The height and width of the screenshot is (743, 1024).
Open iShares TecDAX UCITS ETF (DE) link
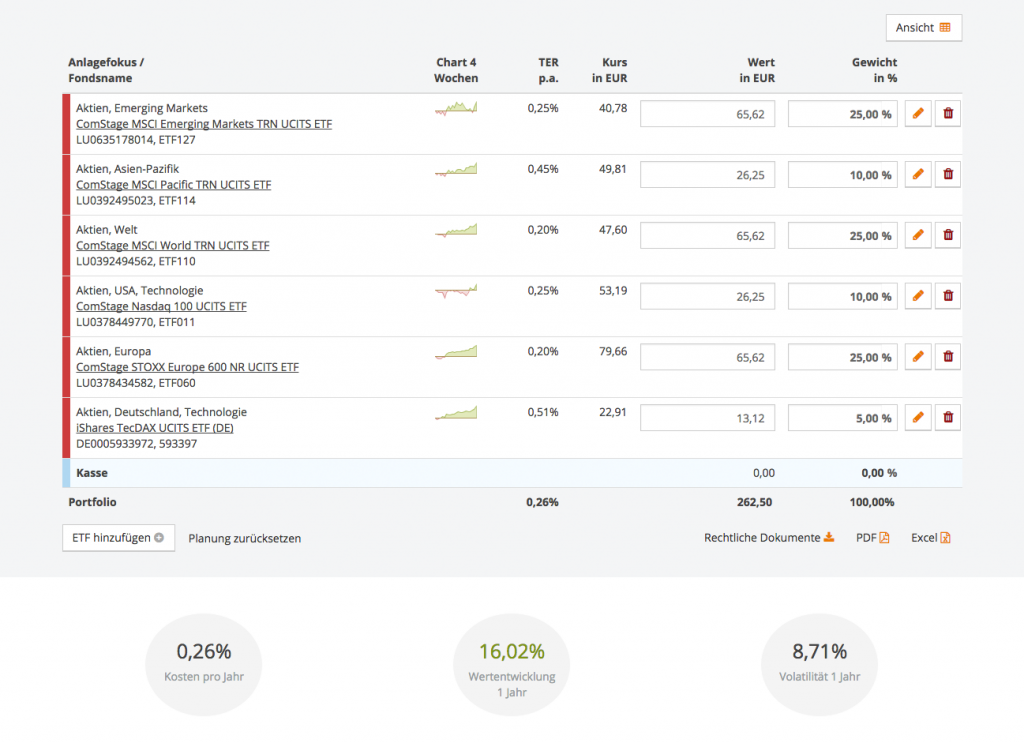tap(155, 428)
